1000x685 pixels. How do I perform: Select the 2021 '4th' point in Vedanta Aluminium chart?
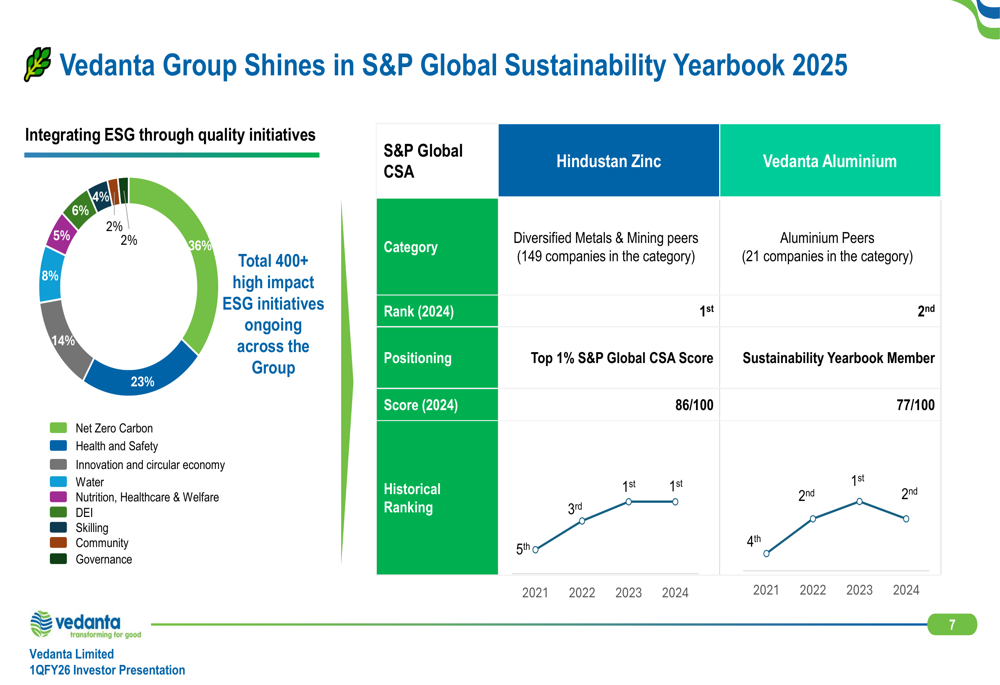click(x=767, y=554)
